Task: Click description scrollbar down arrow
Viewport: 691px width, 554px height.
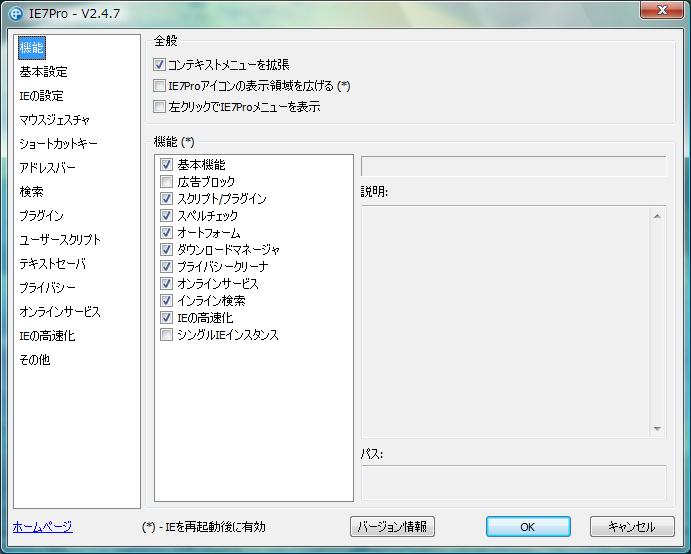Action: click(x=657, y=428)
